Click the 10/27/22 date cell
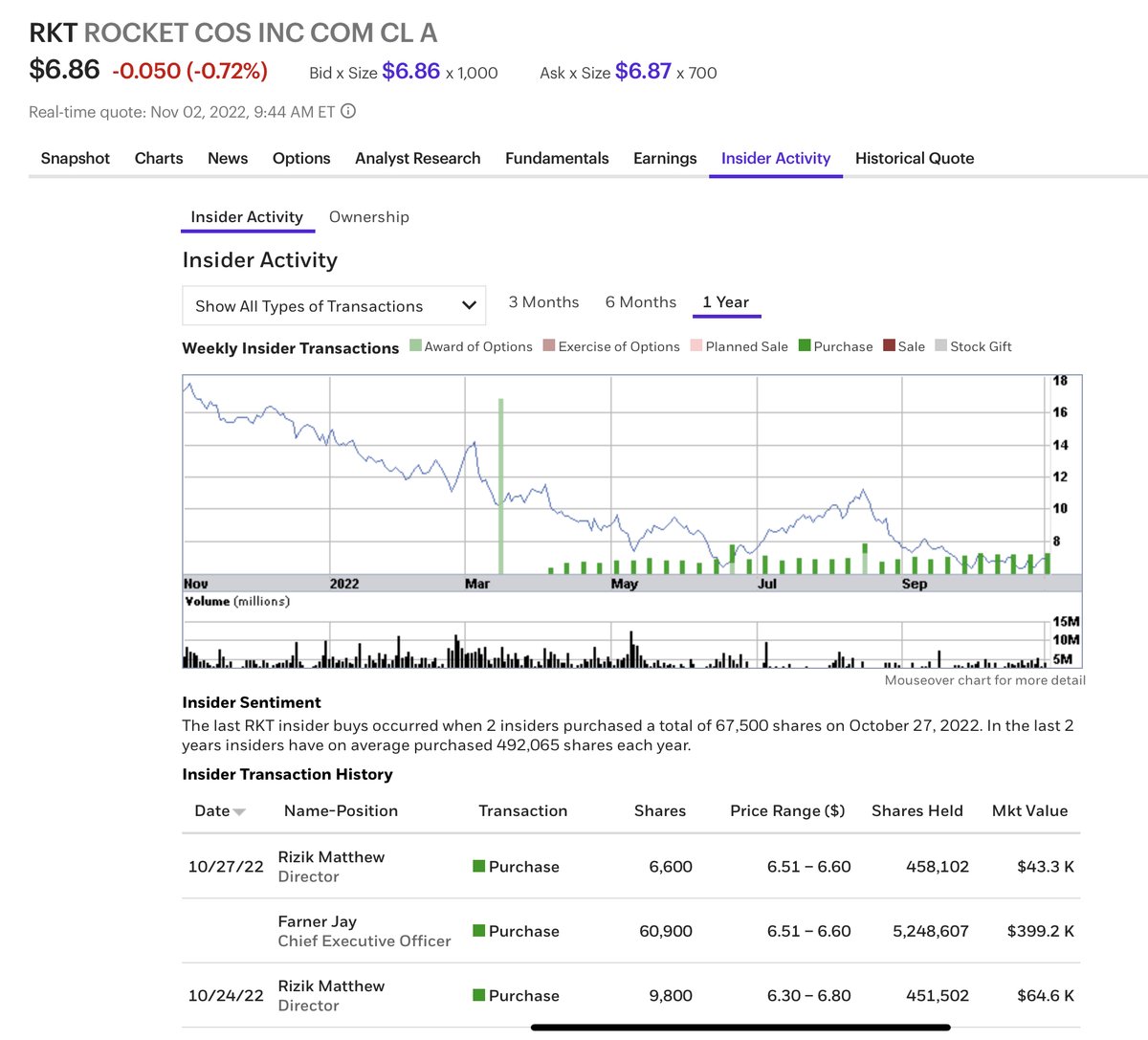Viewport: 1148px width, 1040px height. [226, 867]
